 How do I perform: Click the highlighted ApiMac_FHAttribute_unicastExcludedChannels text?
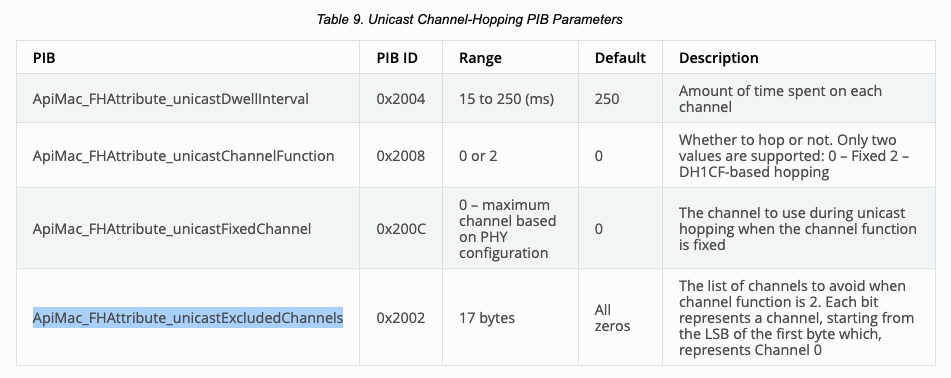tap(188, 318)
